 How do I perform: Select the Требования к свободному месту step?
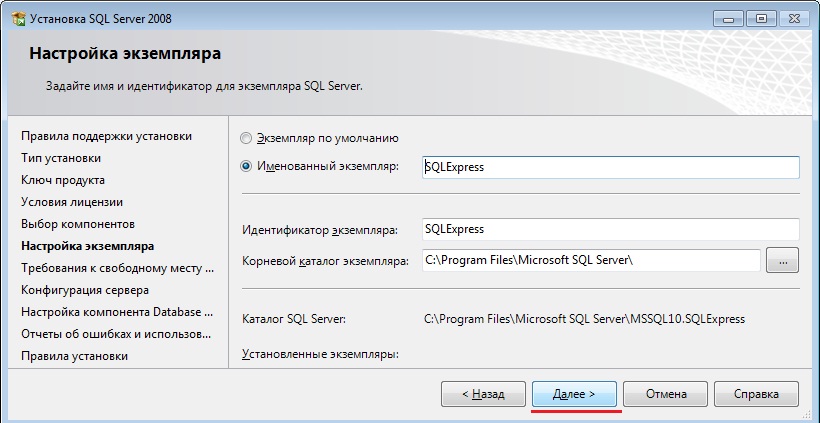118,268
